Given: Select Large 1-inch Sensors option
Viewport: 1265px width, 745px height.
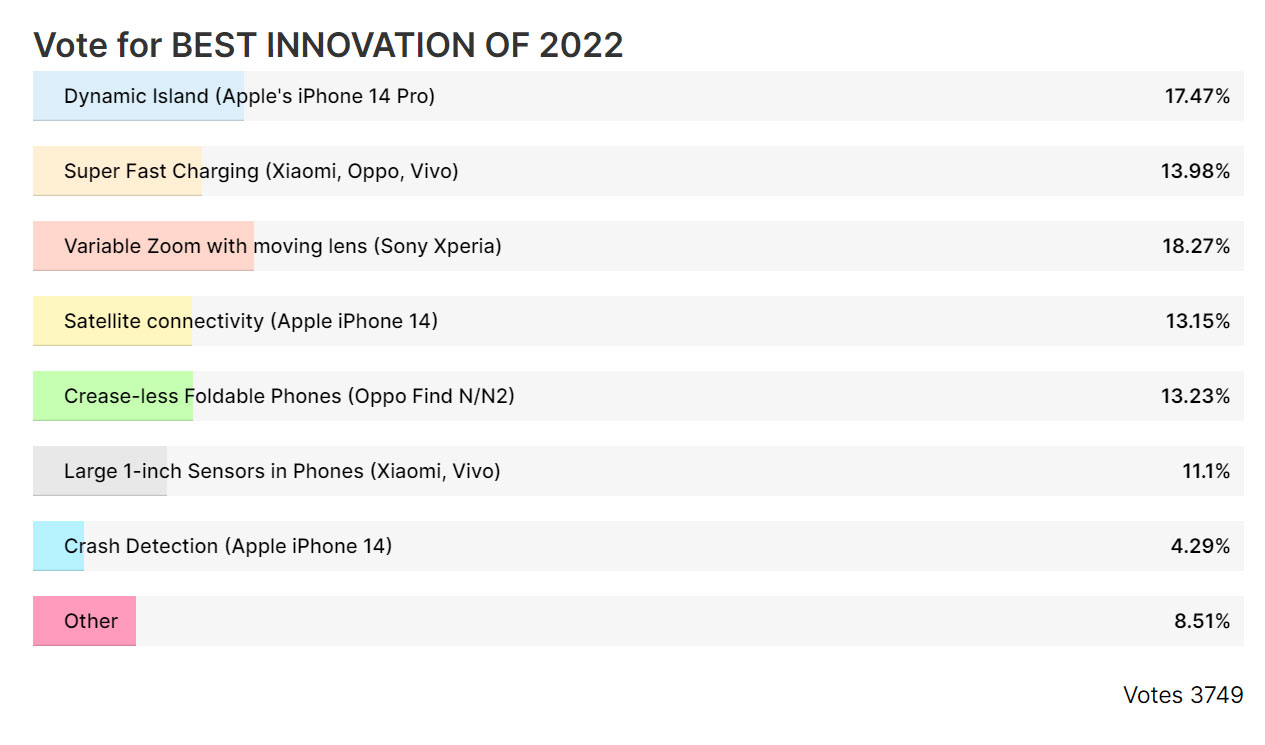Looking at the screenshot, I should point(638,471).
